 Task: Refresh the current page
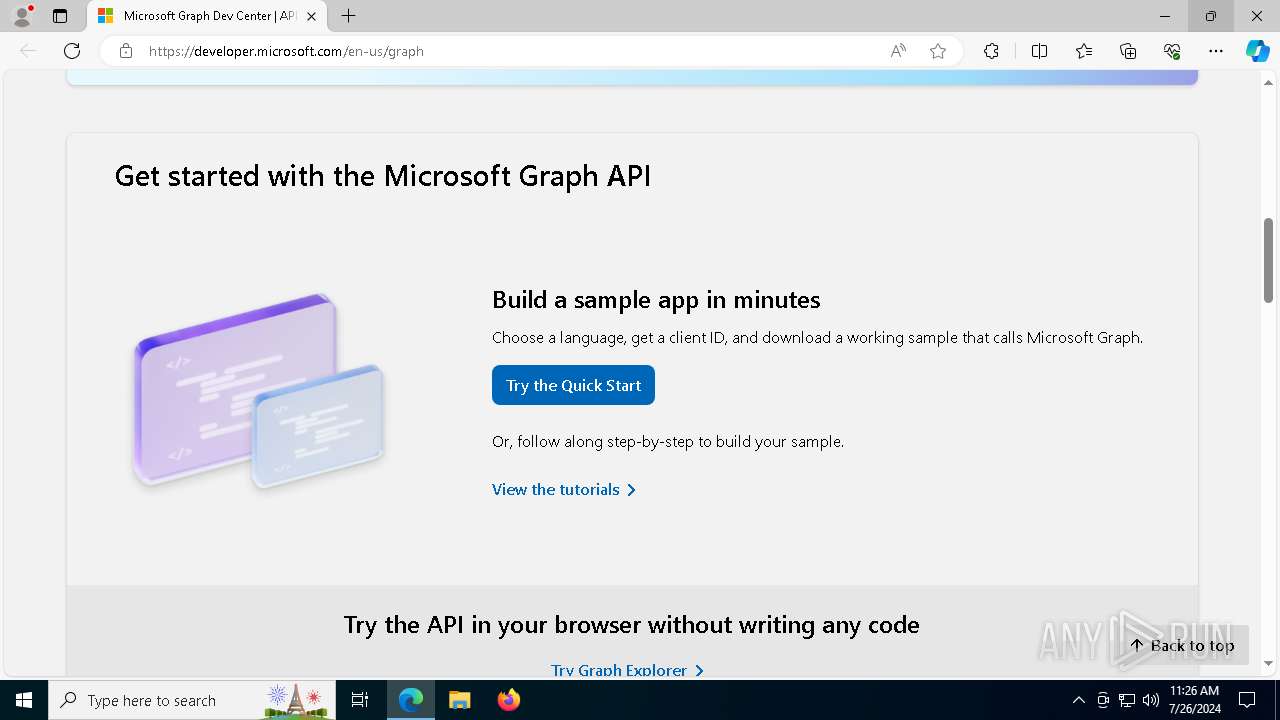click(72, 51)
